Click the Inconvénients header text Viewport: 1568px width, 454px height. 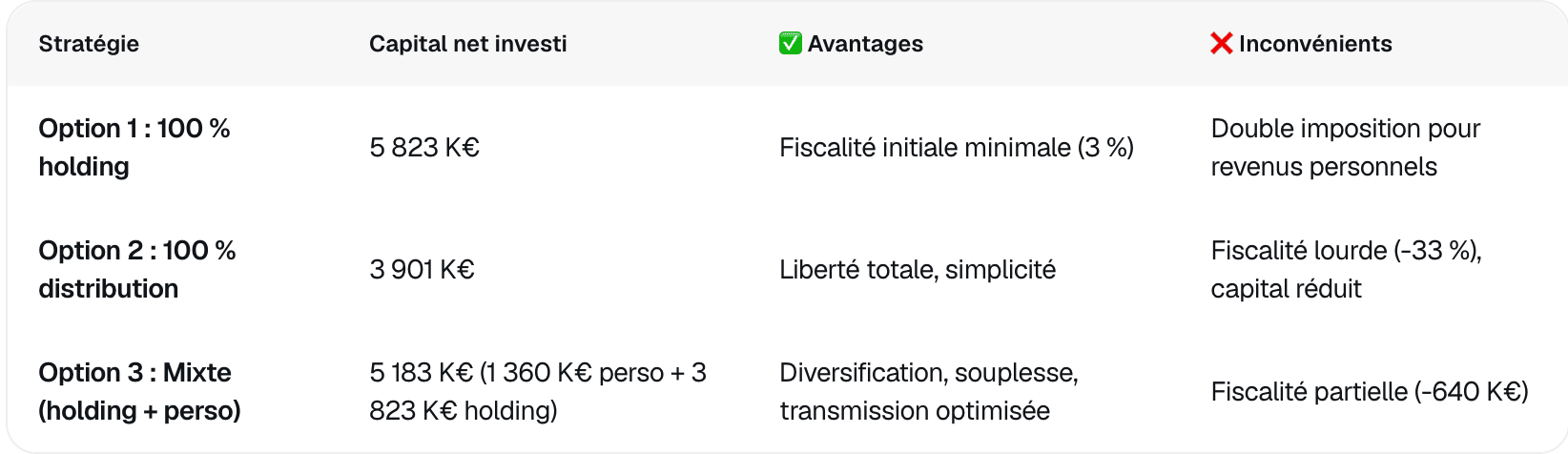click(1315, 44)
